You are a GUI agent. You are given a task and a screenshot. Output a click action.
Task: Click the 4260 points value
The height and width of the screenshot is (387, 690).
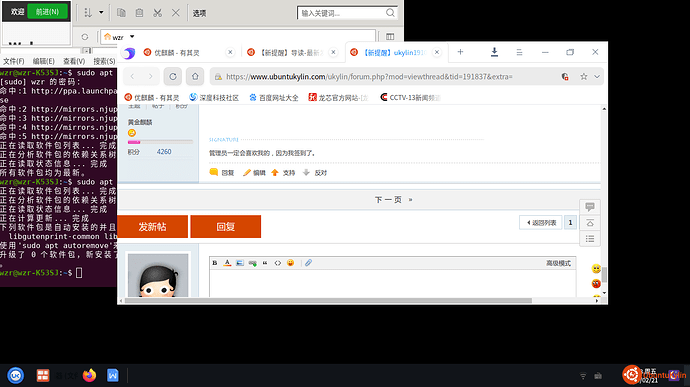click(x=164, y=152)
